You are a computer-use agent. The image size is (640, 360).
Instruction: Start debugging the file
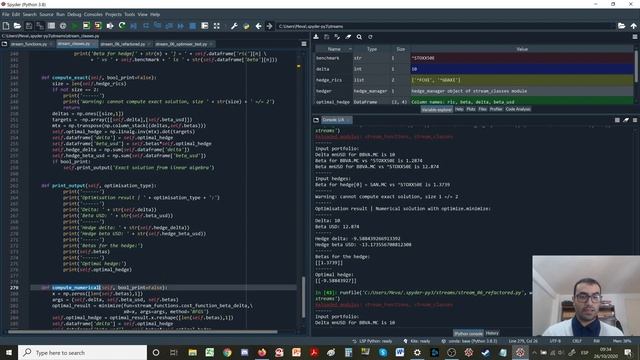tap(133, 26)
